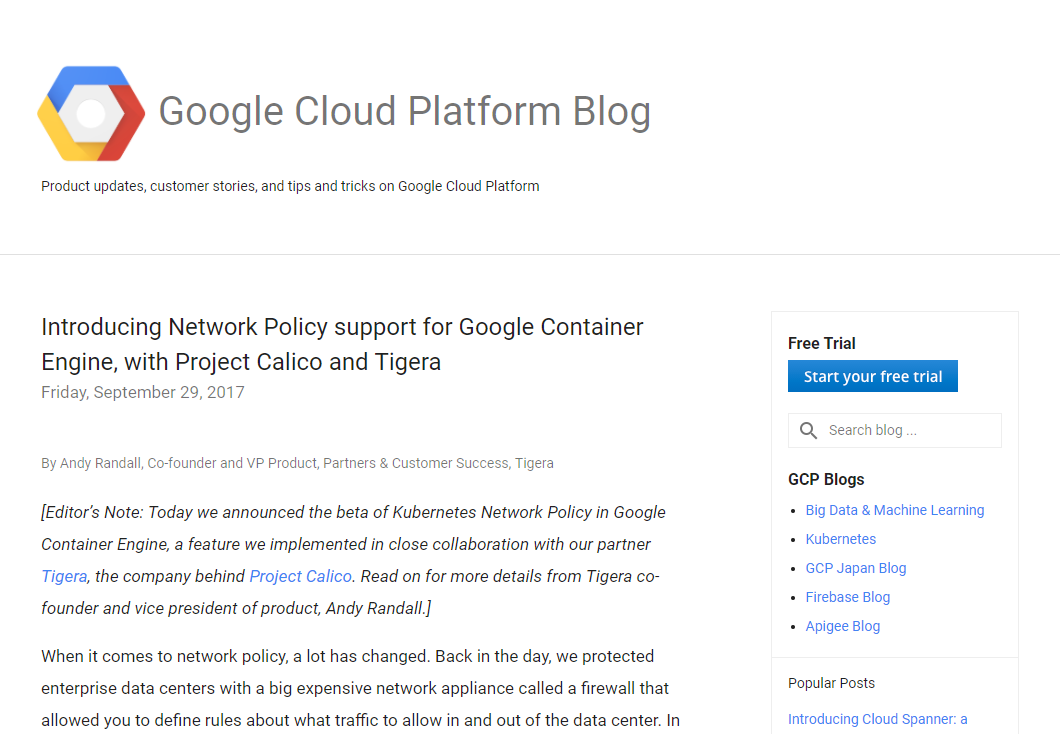Click the magnifier icon in the search box
Image resolution: width=1060 pixels, height=734 pixels.
(808, 431)
